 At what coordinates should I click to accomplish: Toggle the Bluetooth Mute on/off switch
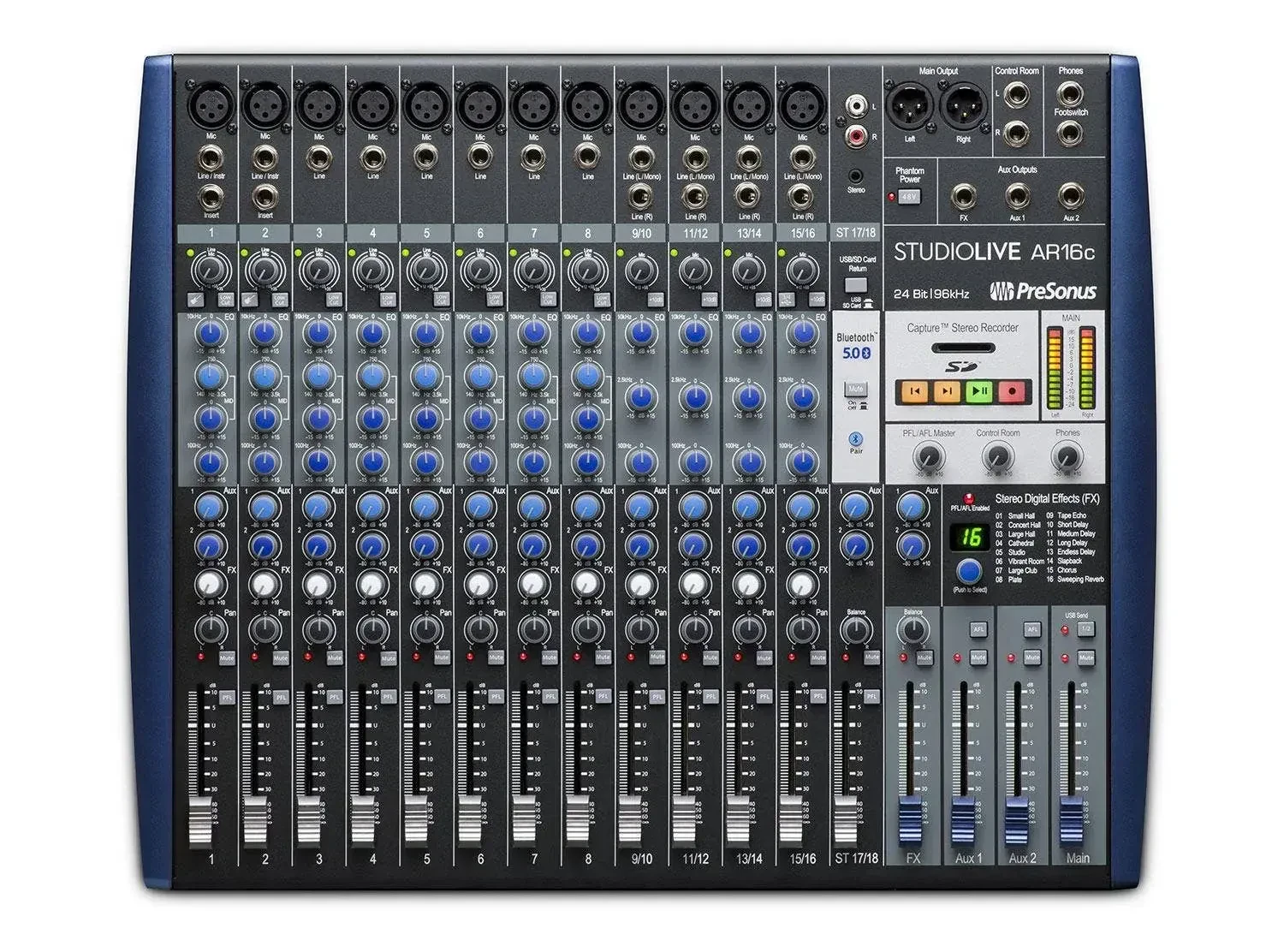(x=856, y=389)
